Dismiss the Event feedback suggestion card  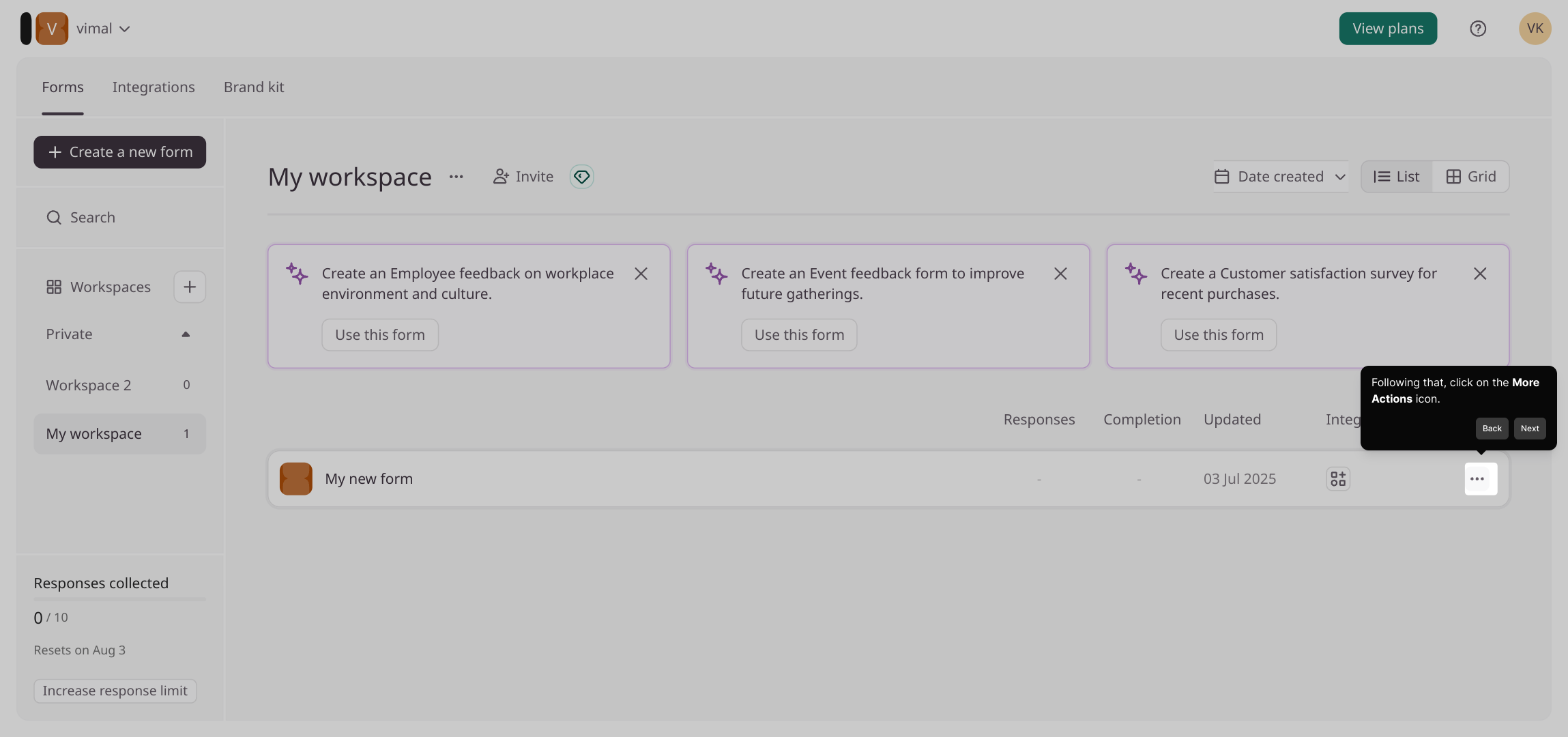click(x=1060, y=274)
